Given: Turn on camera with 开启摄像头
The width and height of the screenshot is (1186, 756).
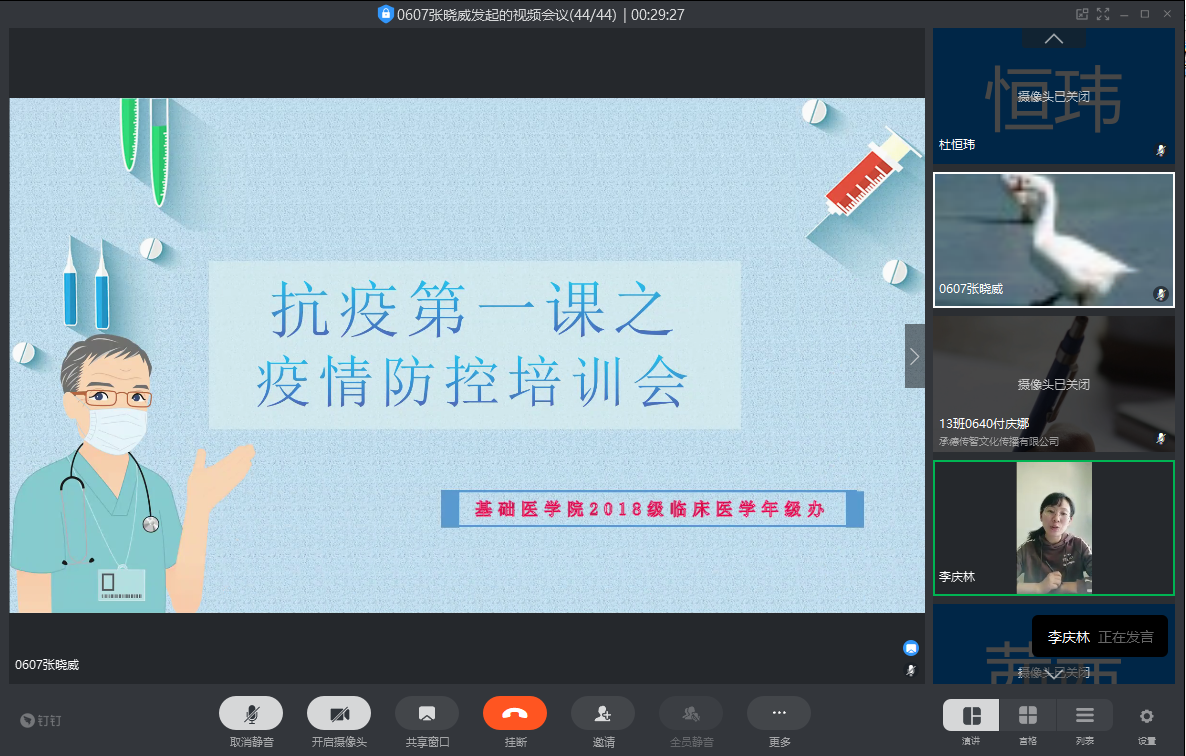Looking at the screenshot, I should coord(339,713).
